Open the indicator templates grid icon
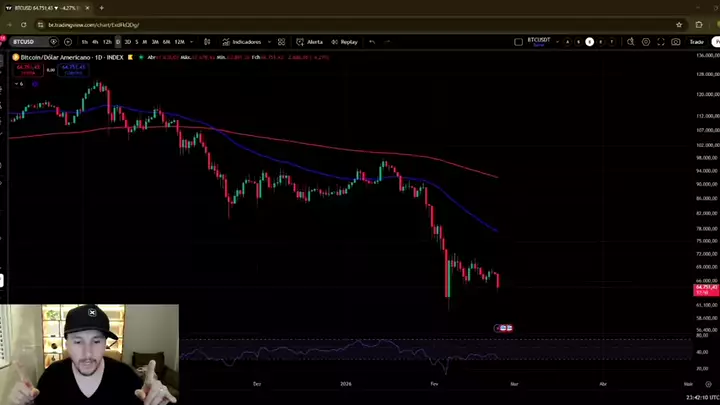The image size is (720, 405). 281,42
